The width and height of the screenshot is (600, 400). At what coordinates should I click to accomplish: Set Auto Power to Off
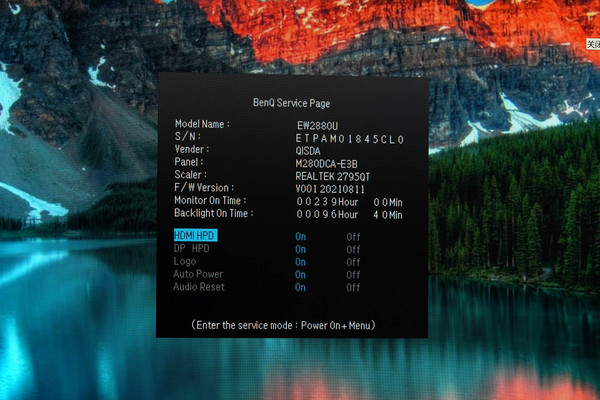coord(353,275)
